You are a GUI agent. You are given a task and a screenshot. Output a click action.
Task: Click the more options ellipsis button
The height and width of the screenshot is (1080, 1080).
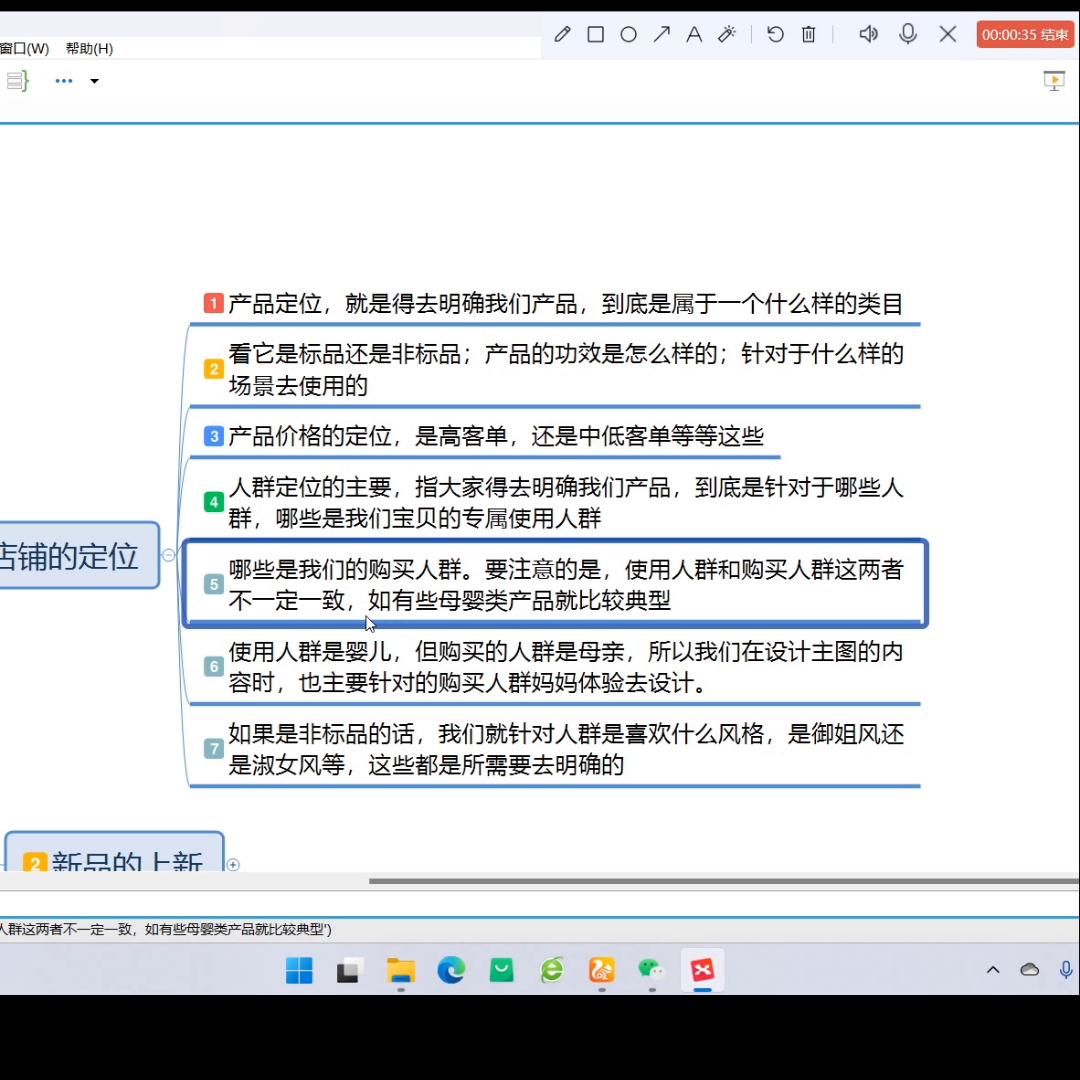(x=64, y=81)
